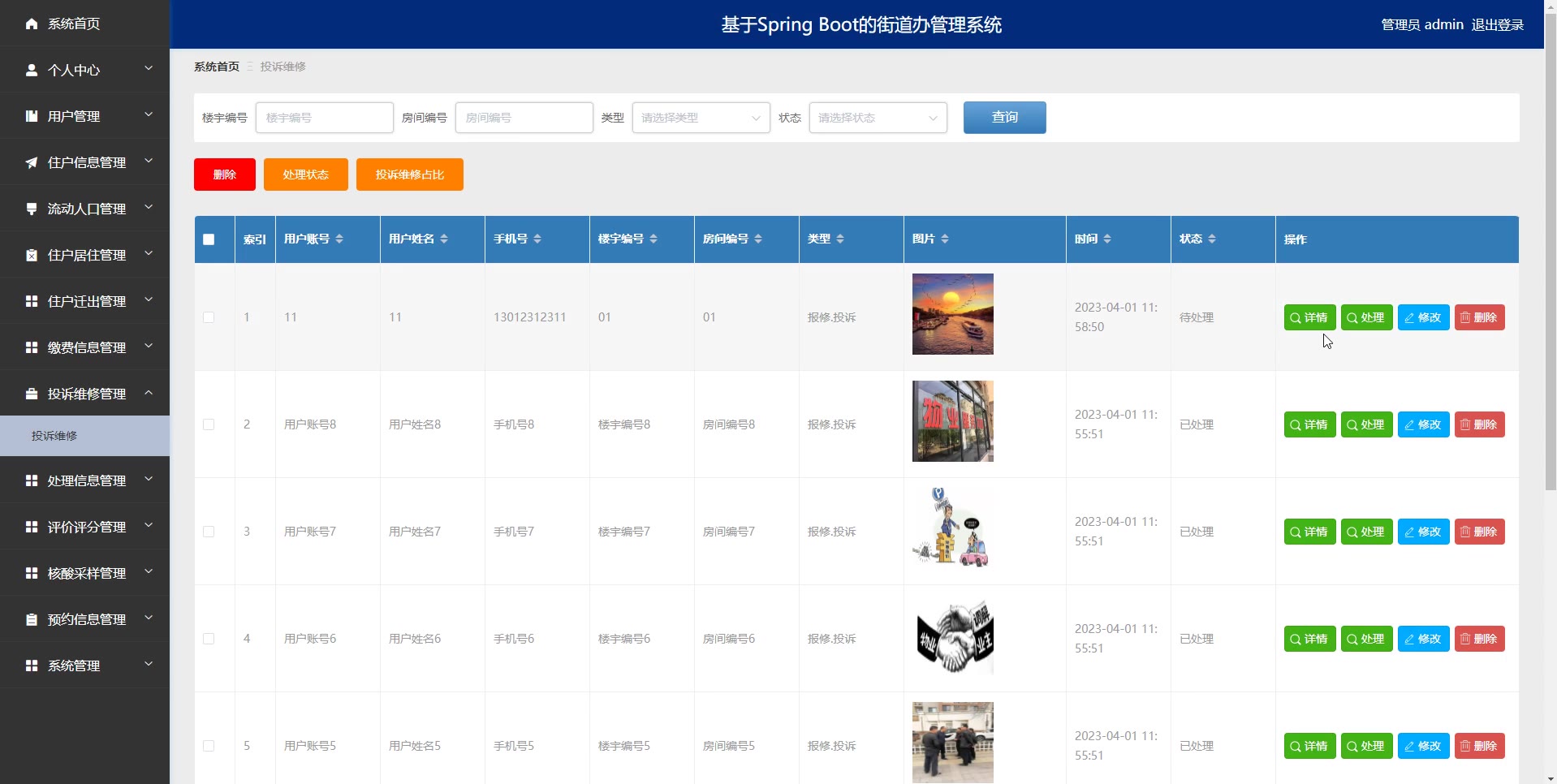
Task: Click the 楼宇编号 search input field
Action: (324, 118)
